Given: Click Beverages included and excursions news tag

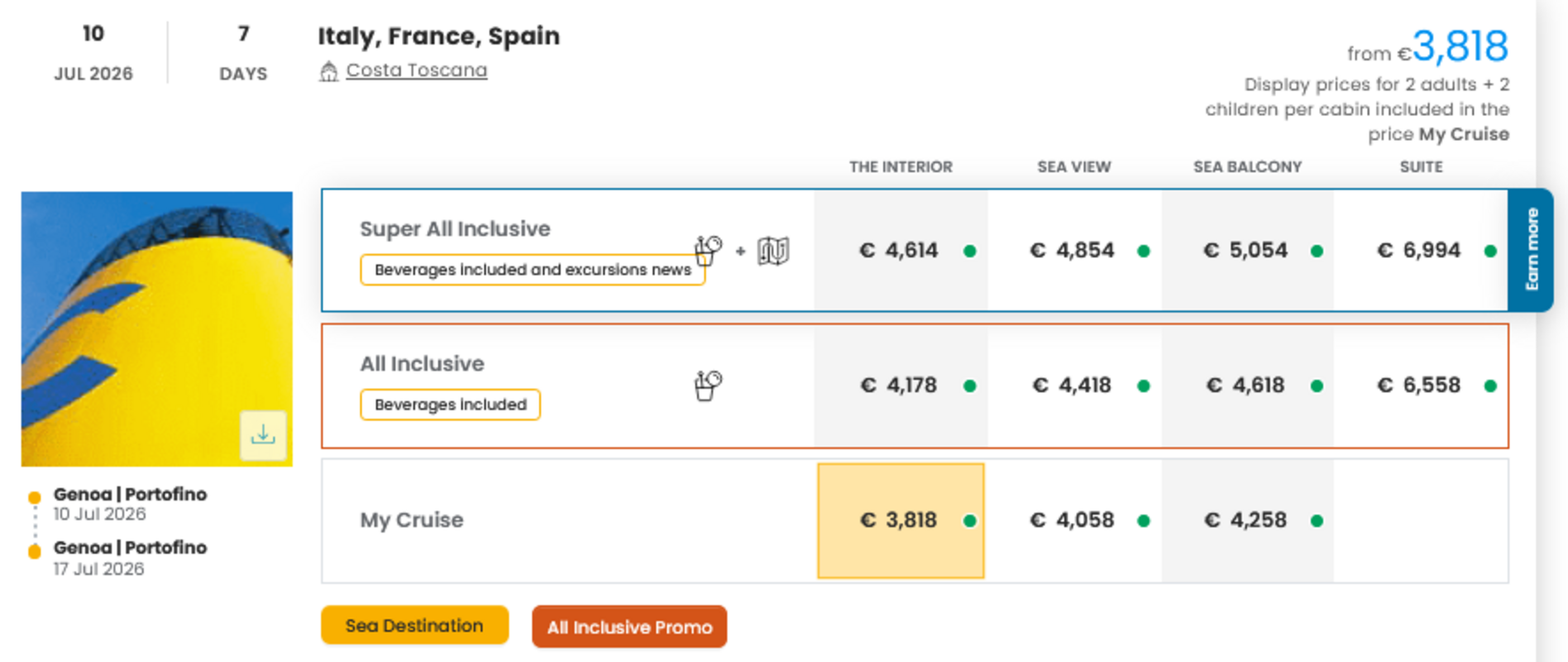Looking at the screenshot, I should pos(532,270).
